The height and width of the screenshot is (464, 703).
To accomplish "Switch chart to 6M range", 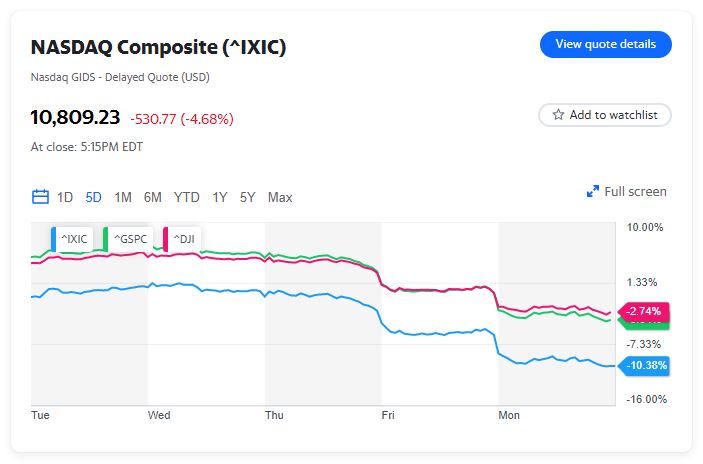I will click(152, 197).
